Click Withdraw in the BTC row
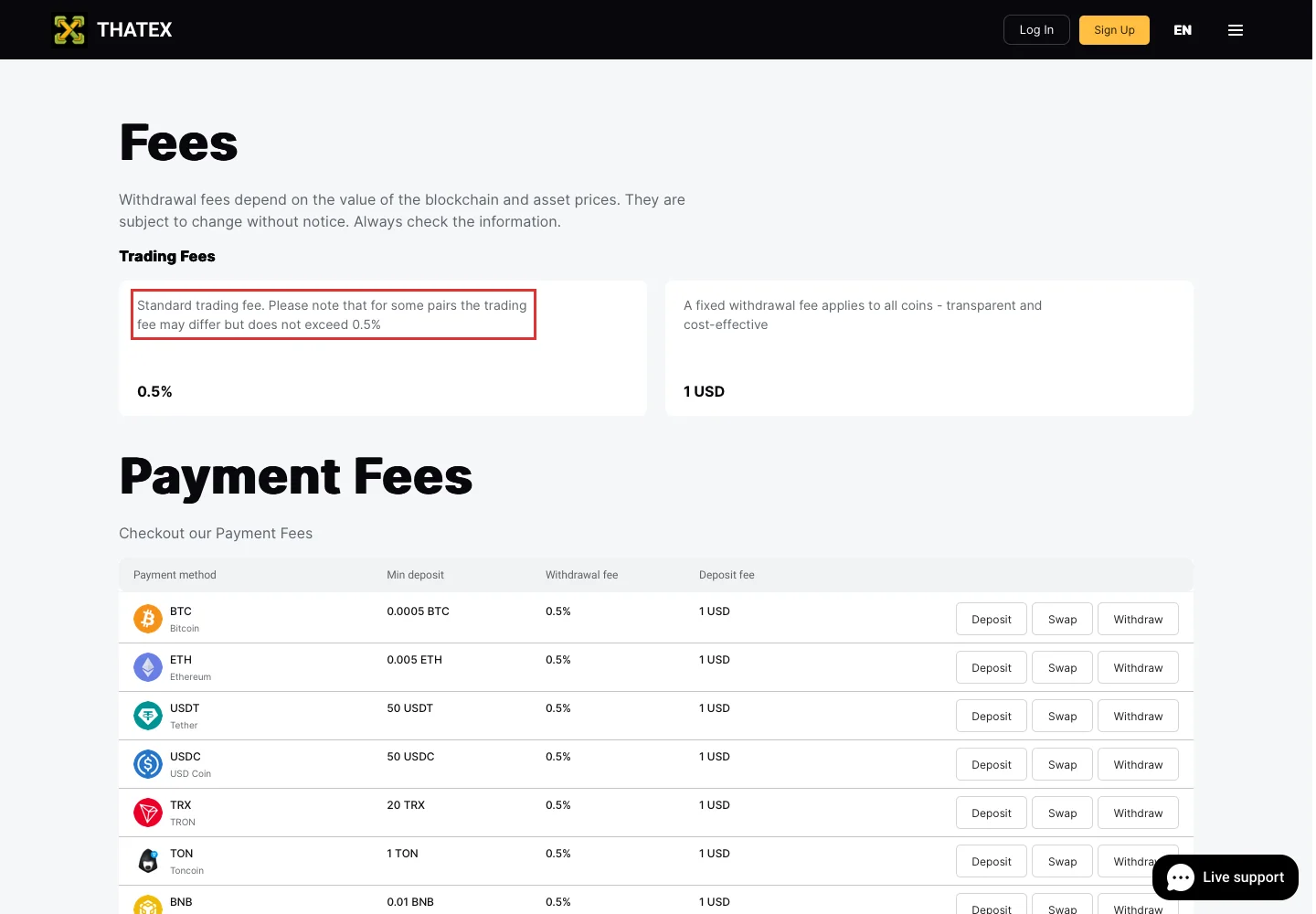 [x=1138, y=619]
